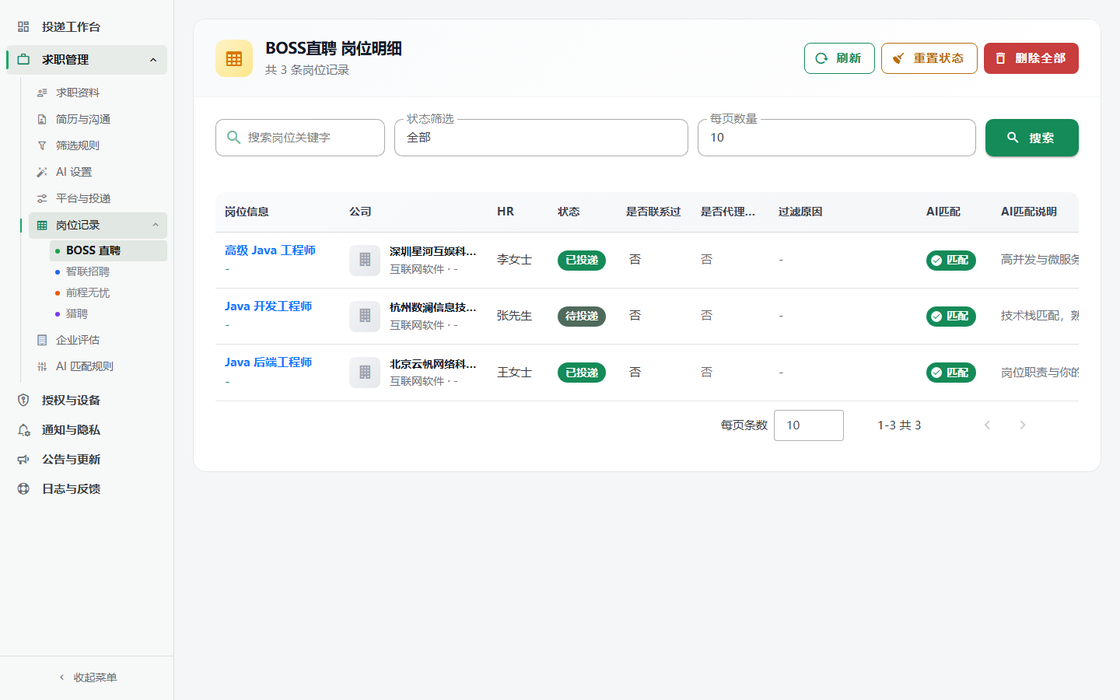Click the 状态 column header
This screenshot has width=1120, height=700.
click(569, 212)
